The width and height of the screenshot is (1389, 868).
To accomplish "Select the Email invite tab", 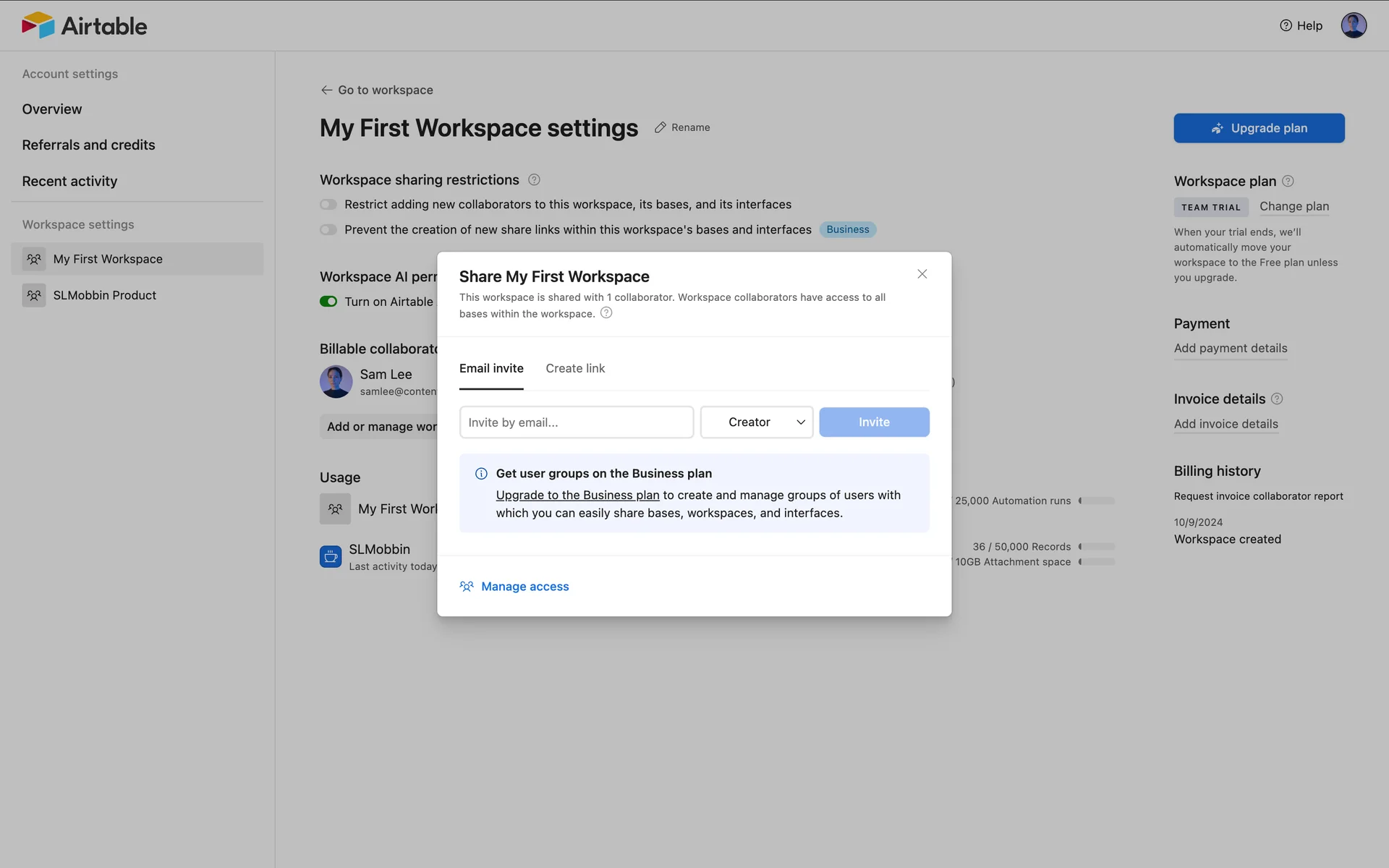I will [x=491, y=368].
